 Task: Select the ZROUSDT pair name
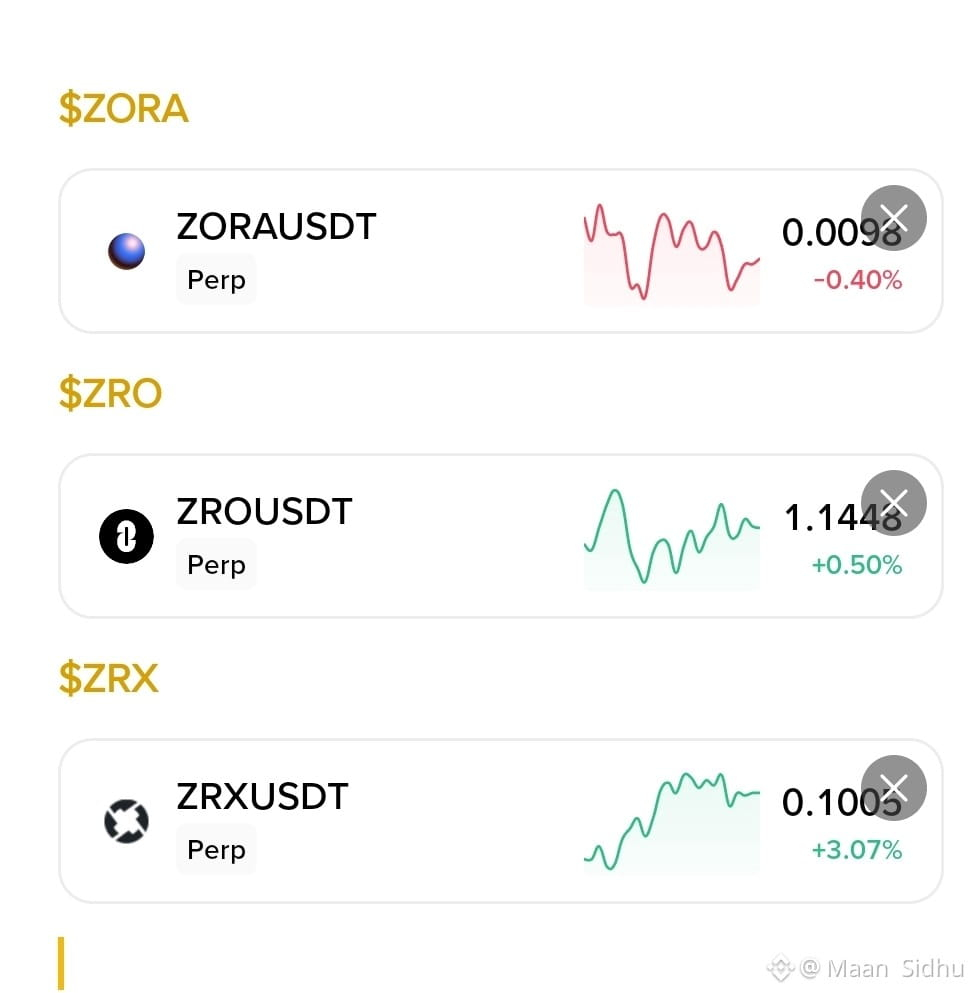264,511
